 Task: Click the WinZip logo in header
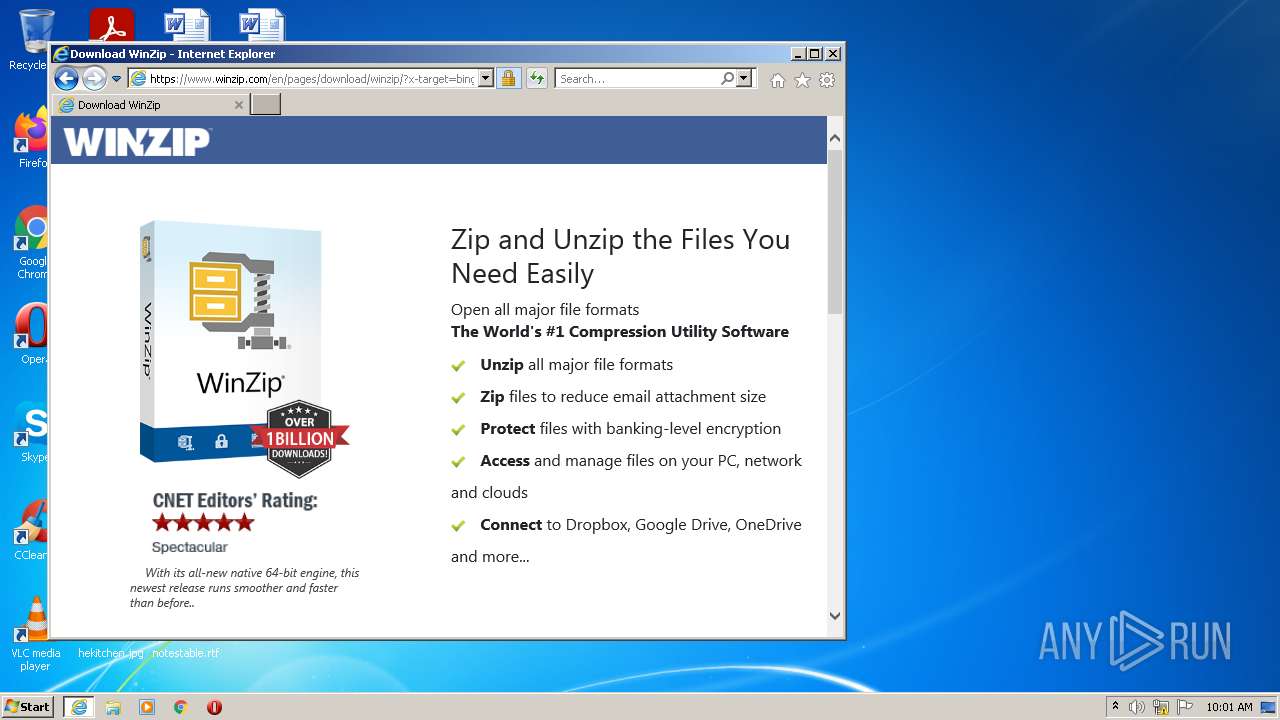pyautogui.click(x=137, y=142)
